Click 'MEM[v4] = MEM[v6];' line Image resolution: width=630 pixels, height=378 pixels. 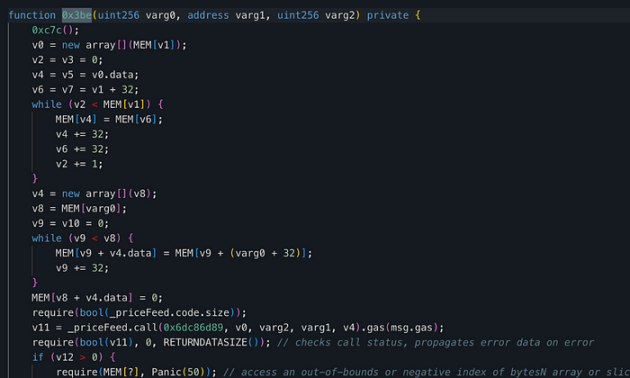tap(109, 119)
